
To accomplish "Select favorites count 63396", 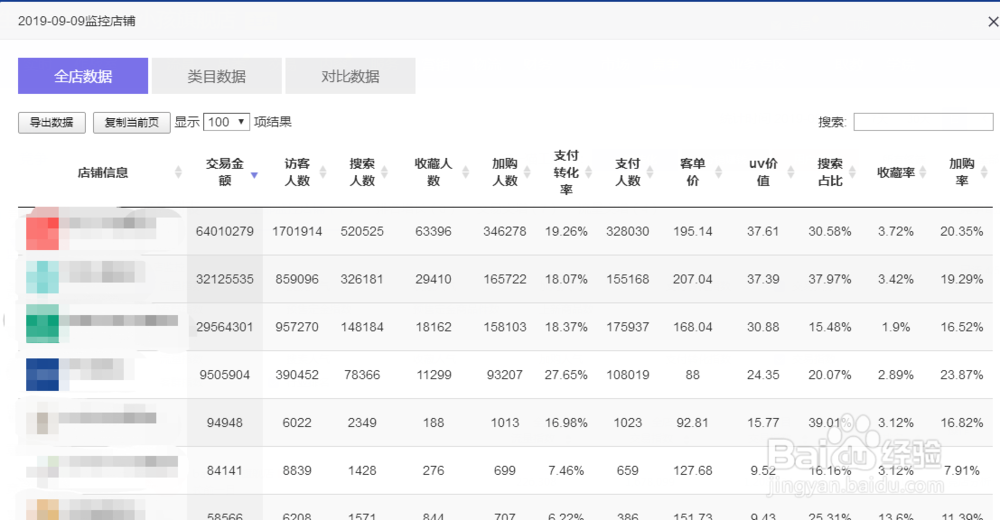I will click(x=434, y=232).
